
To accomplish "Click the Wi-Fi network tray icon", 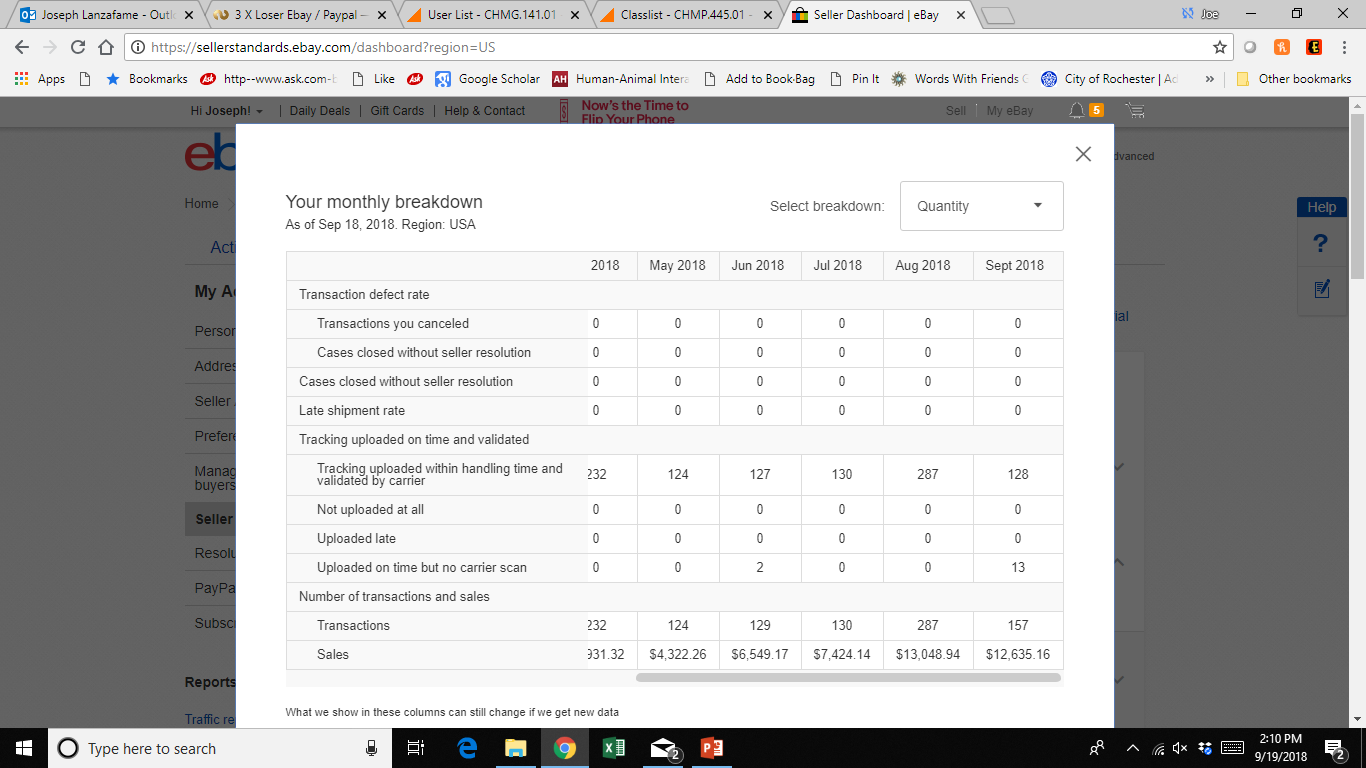I will [1157, 748].
